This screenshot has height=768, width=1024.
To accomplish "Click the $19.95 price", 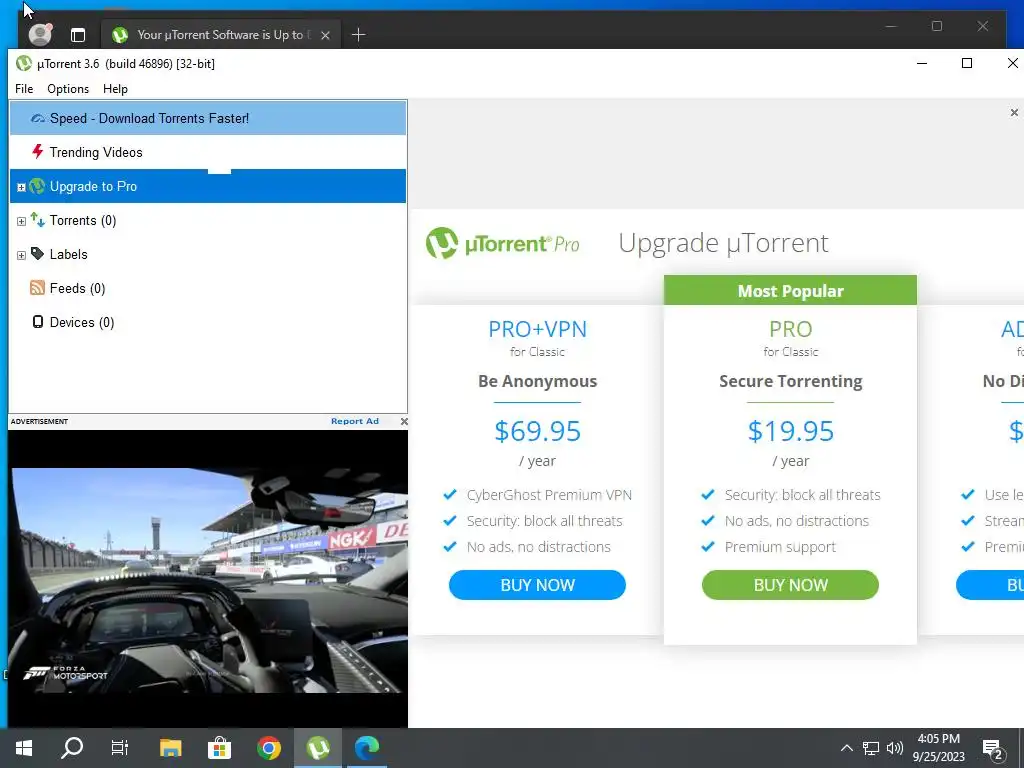I will [790, 431].
